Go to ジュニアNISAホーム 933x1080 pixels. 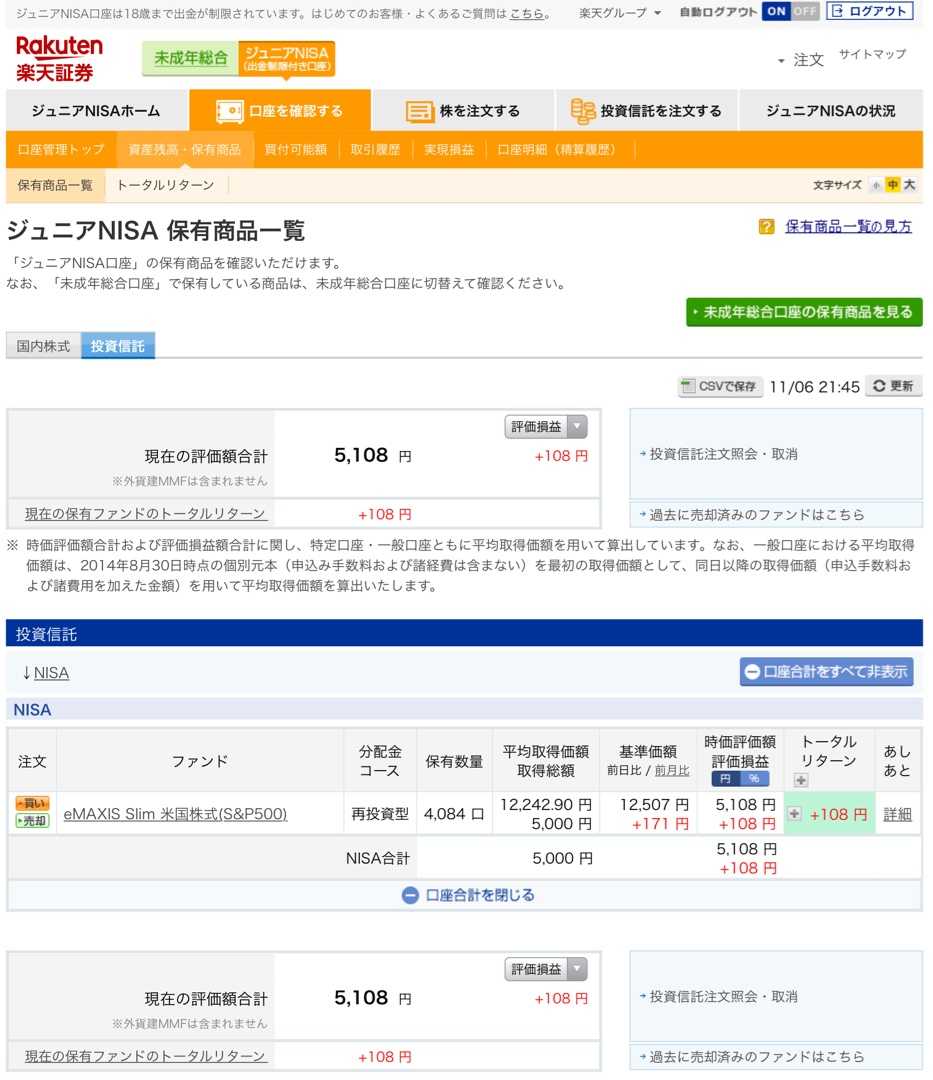pyautogui.click(x=96, y=111)
